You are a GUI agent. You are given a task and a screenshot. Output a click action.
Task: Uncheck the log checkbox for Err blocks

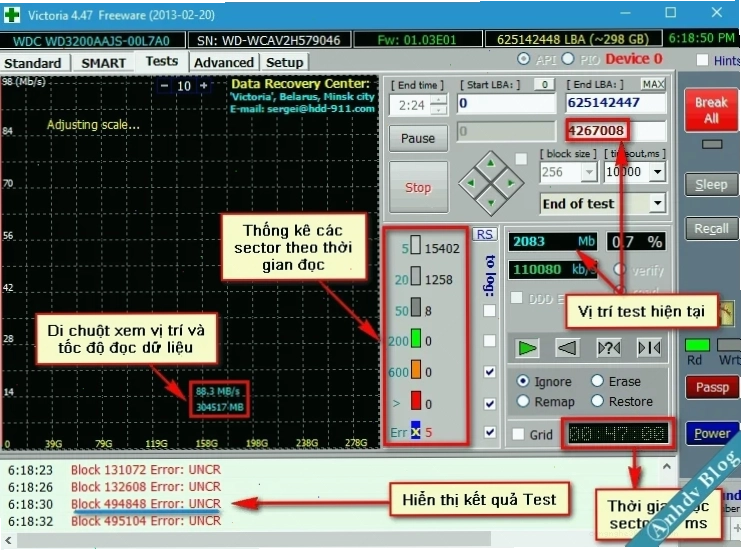click(490, 432)
